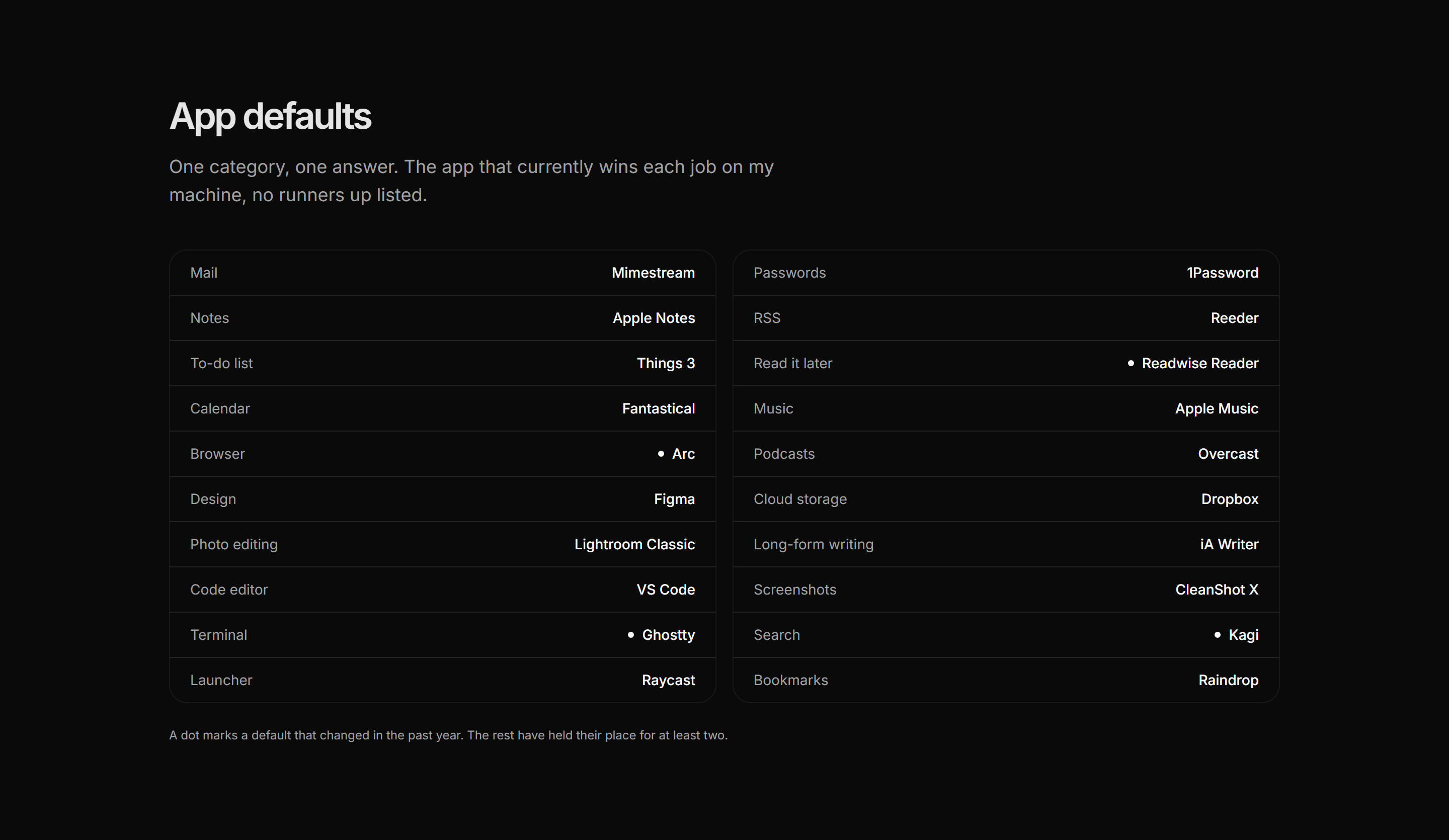Click the Apple Music value

[1217, 408]
